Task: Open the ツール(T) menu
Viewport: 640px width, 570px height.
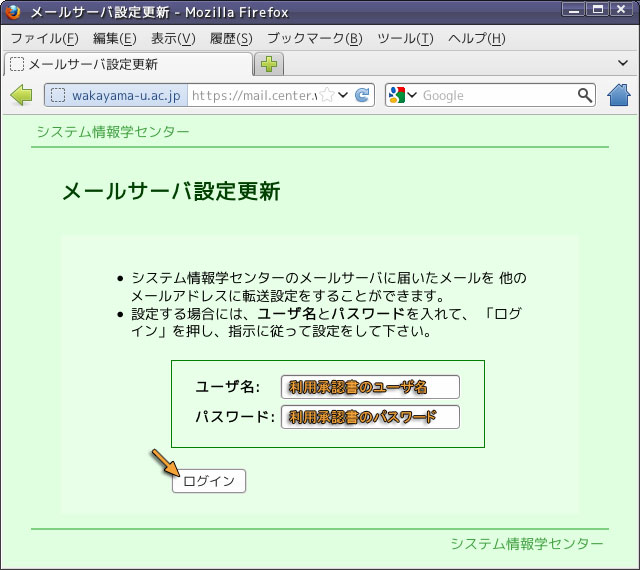Action: tap(405, 38)
